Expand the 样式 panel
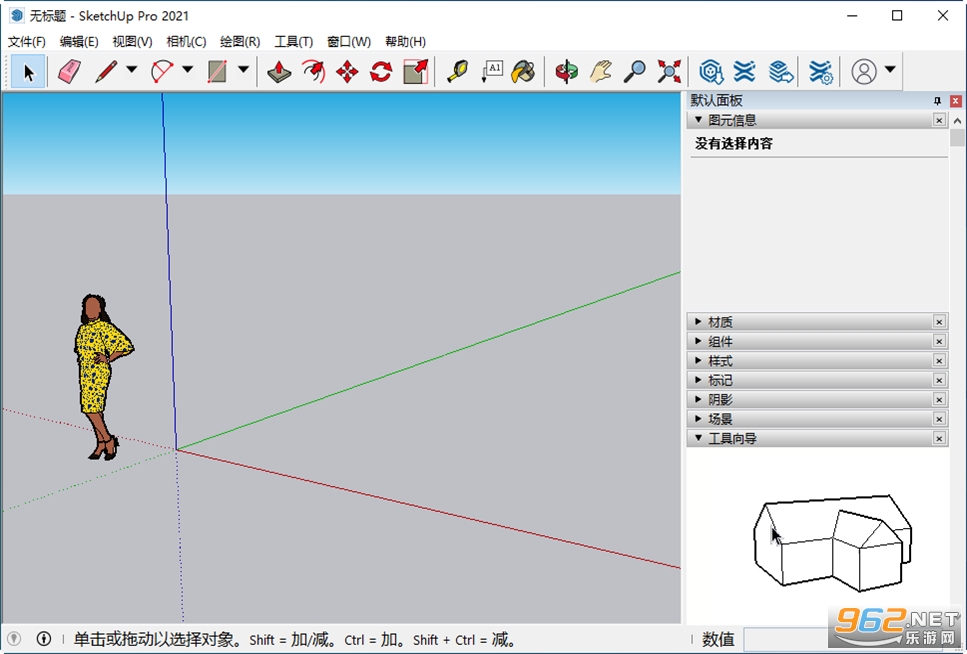Screen dimensions: 967x654 pyautogui.click(x=699, y=360)
